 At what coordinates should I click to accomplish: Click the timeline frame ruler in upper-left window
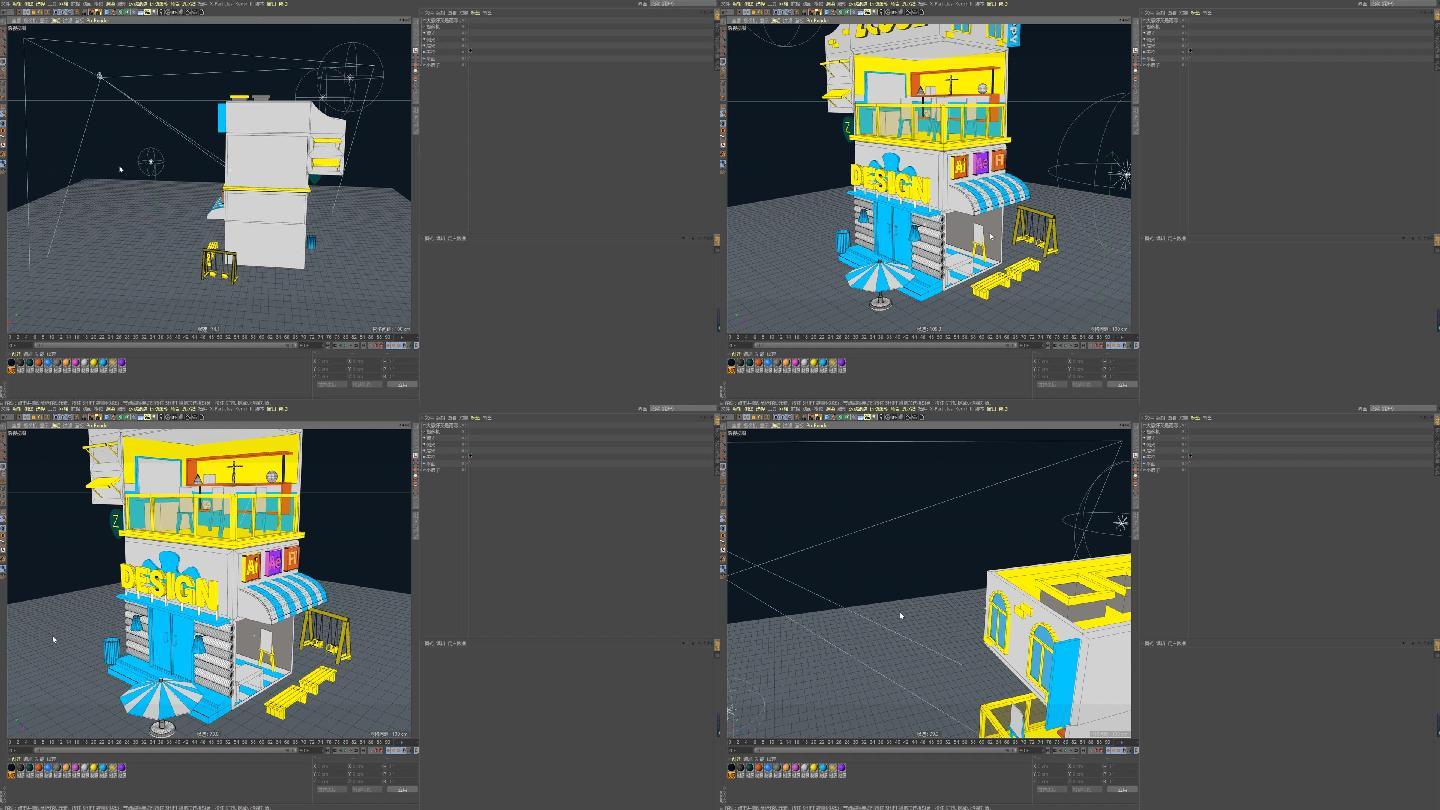[x=209, y=337]
